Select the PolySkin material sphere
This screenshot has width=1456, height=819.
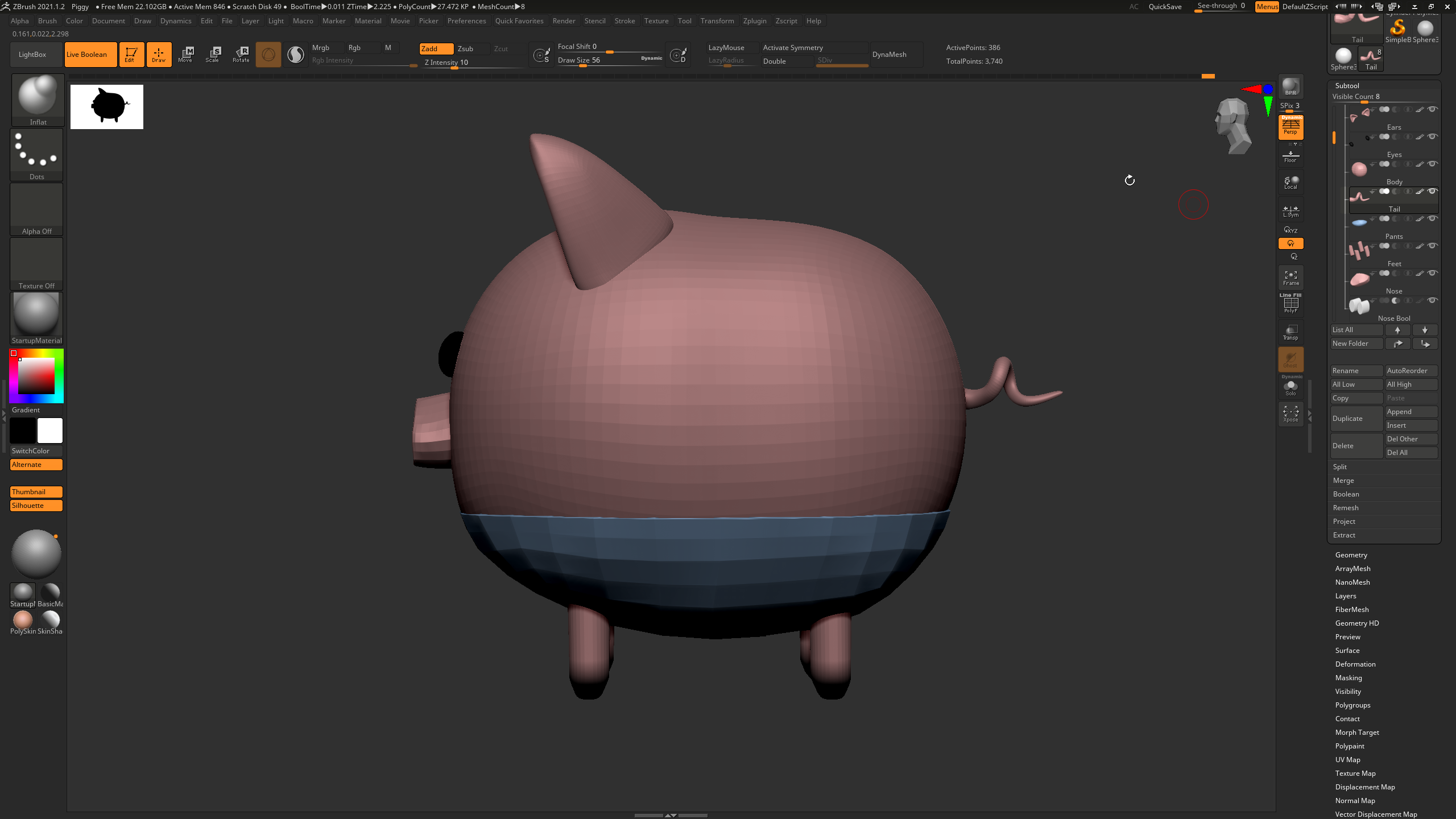point(23,621)
